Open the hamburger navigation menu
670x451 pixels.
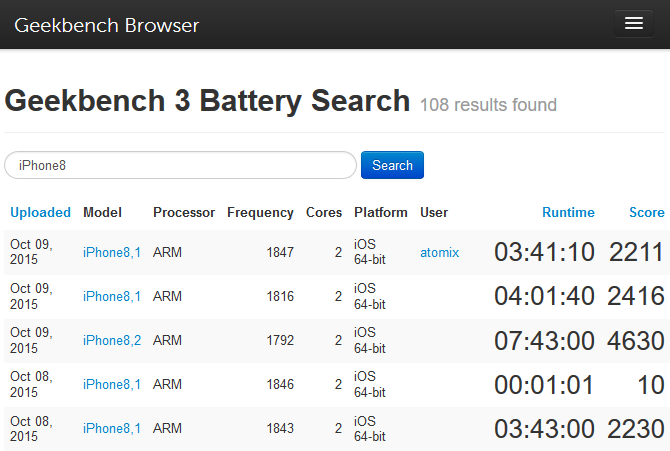[634, 24]
